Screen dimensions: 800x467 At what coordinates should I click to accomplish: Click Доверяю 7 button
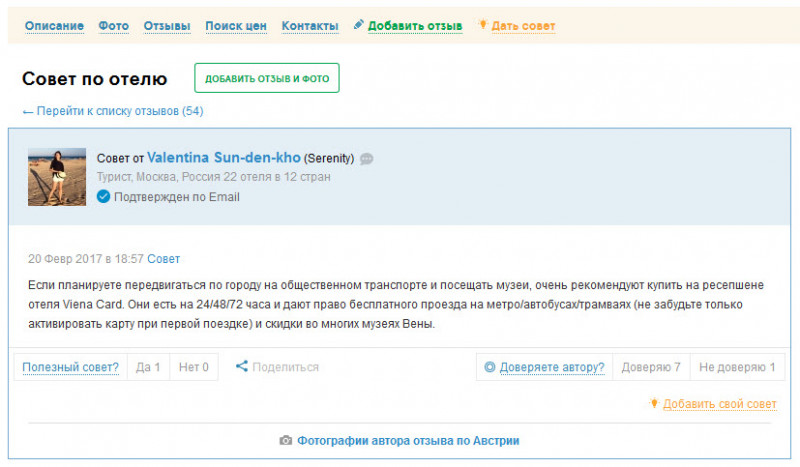coord(651,367)
